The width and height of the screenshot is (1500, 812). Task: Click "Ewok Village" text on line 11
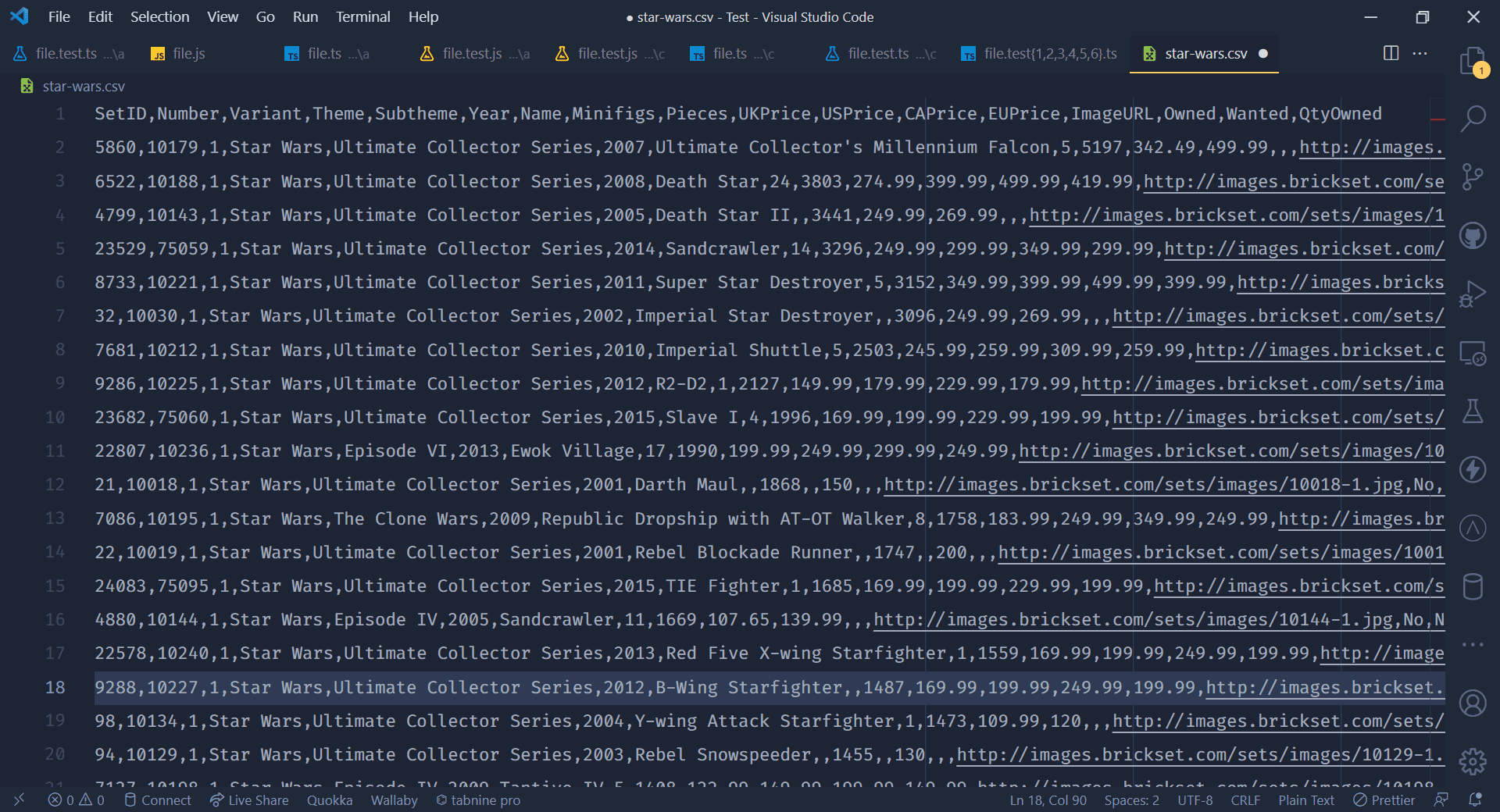[572, 451]
